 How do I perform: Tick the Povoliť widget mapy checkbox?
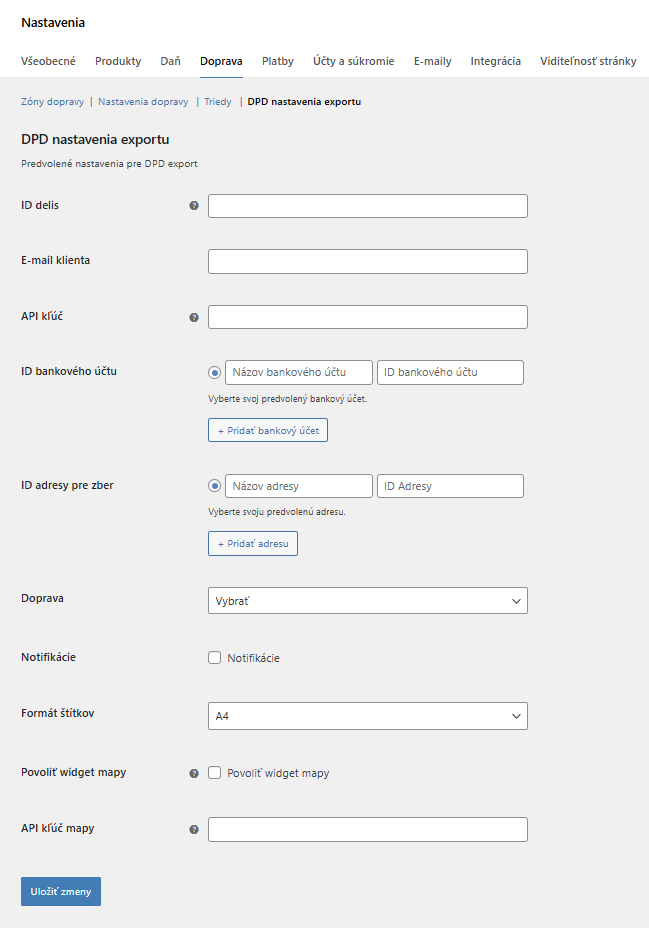(214, 773)
